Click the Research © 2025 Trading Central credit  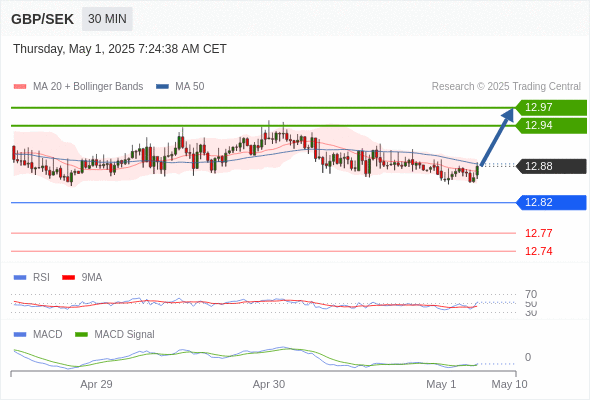coord(506,87)
